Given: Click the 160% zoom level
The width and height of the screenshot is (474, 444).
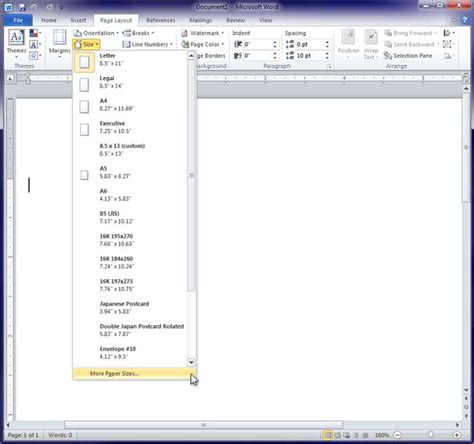Looking at the screenshot, I should tap(382, 435).
